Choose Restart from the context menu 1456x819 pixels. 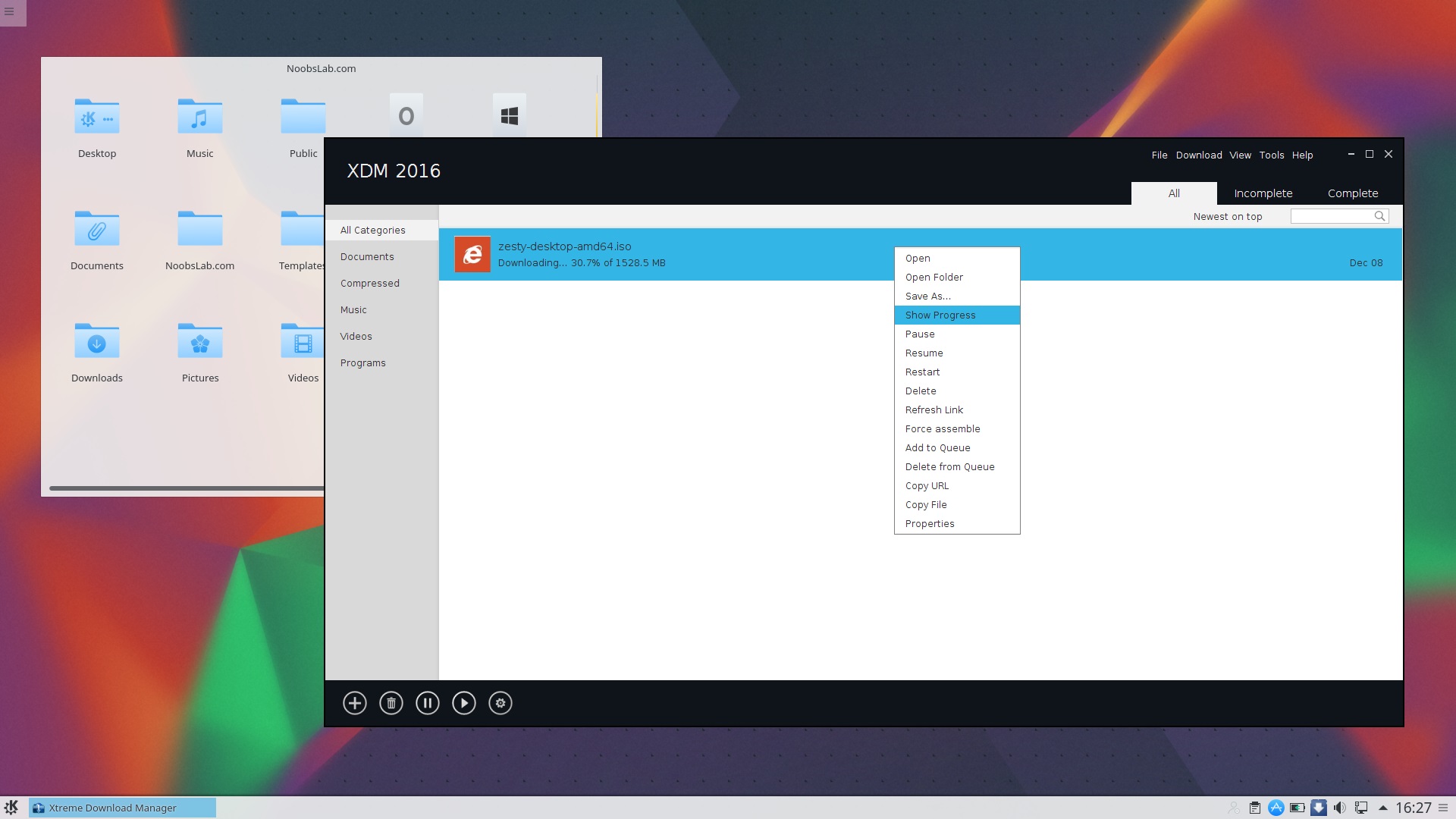(957, 372)
